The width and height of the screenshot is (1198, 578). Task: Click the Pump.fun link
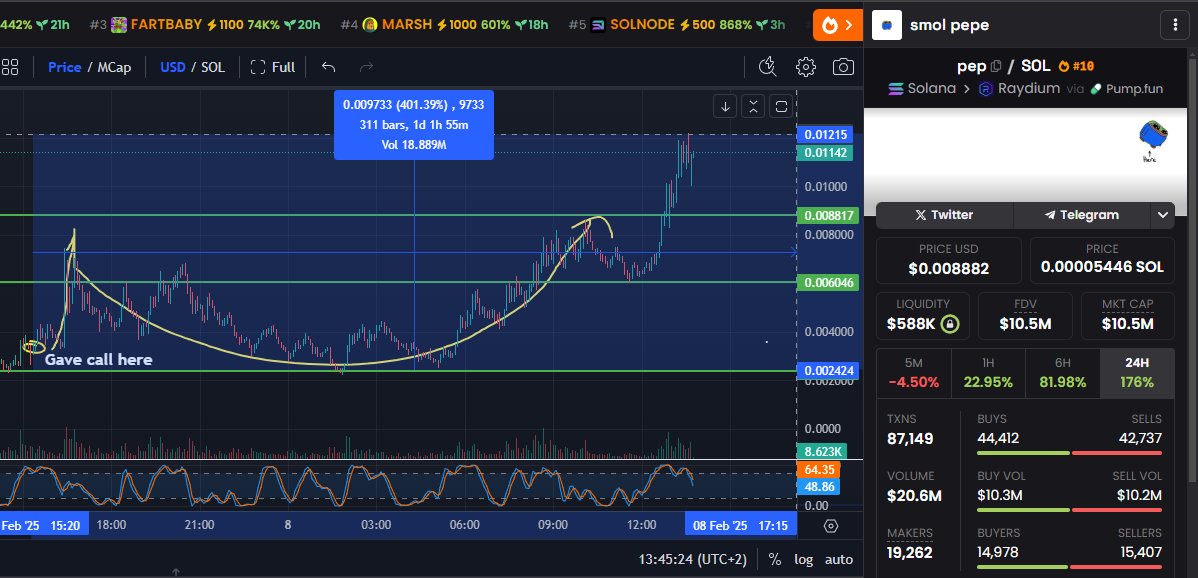pyautogui.click(x=1126, y=89)
